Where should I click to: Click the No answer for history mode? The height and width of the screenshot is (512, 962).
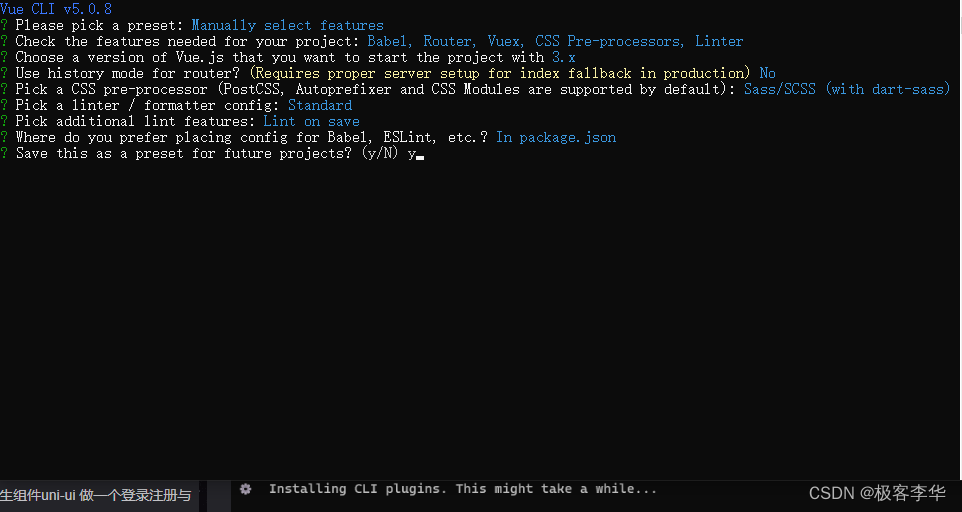[768, 73]
